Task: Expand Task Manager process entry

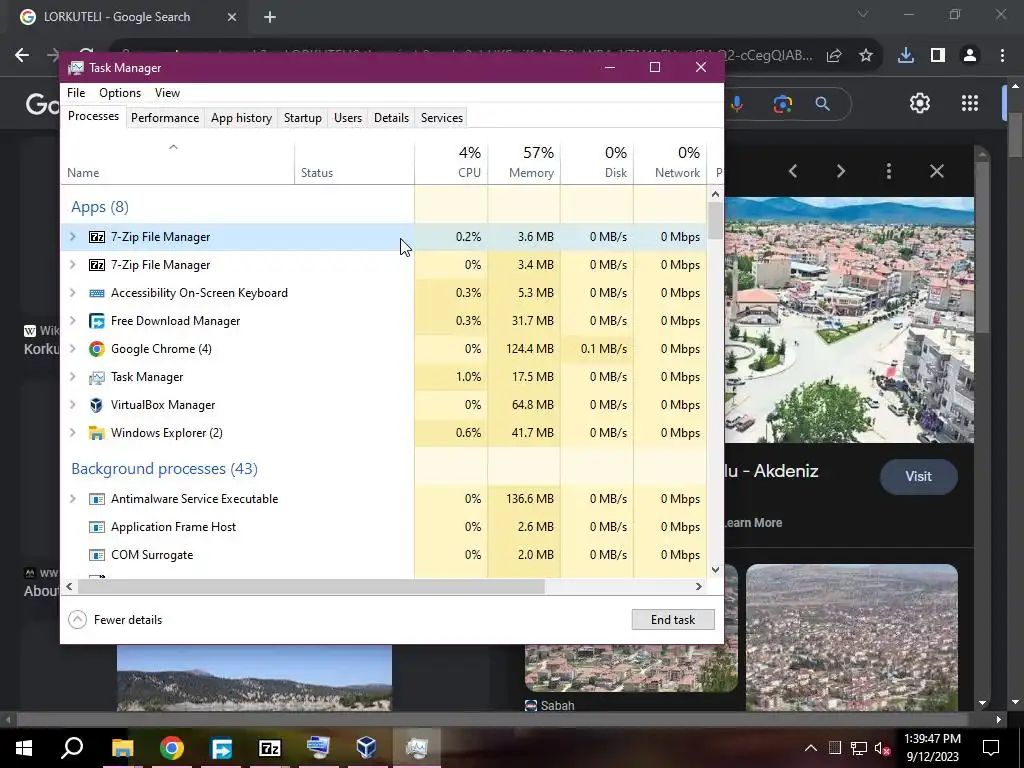Action: [72, 377]
